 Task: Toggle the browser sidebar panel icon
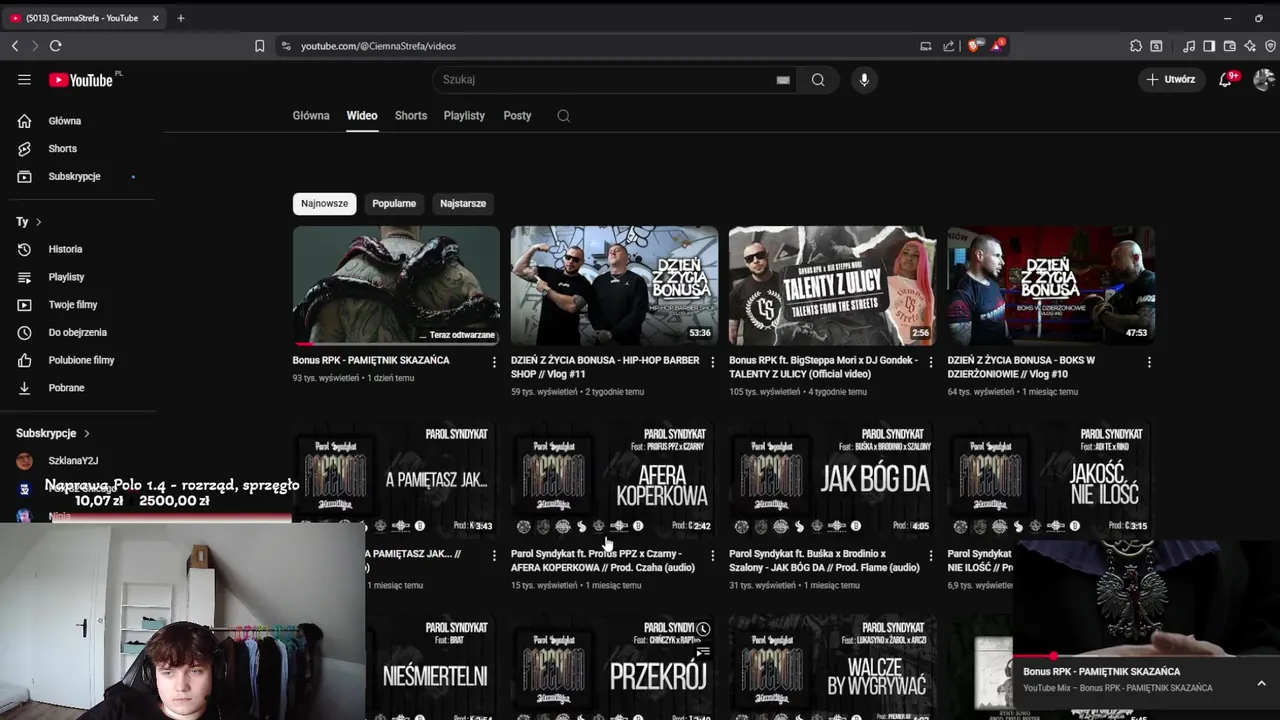(1209, 46)
